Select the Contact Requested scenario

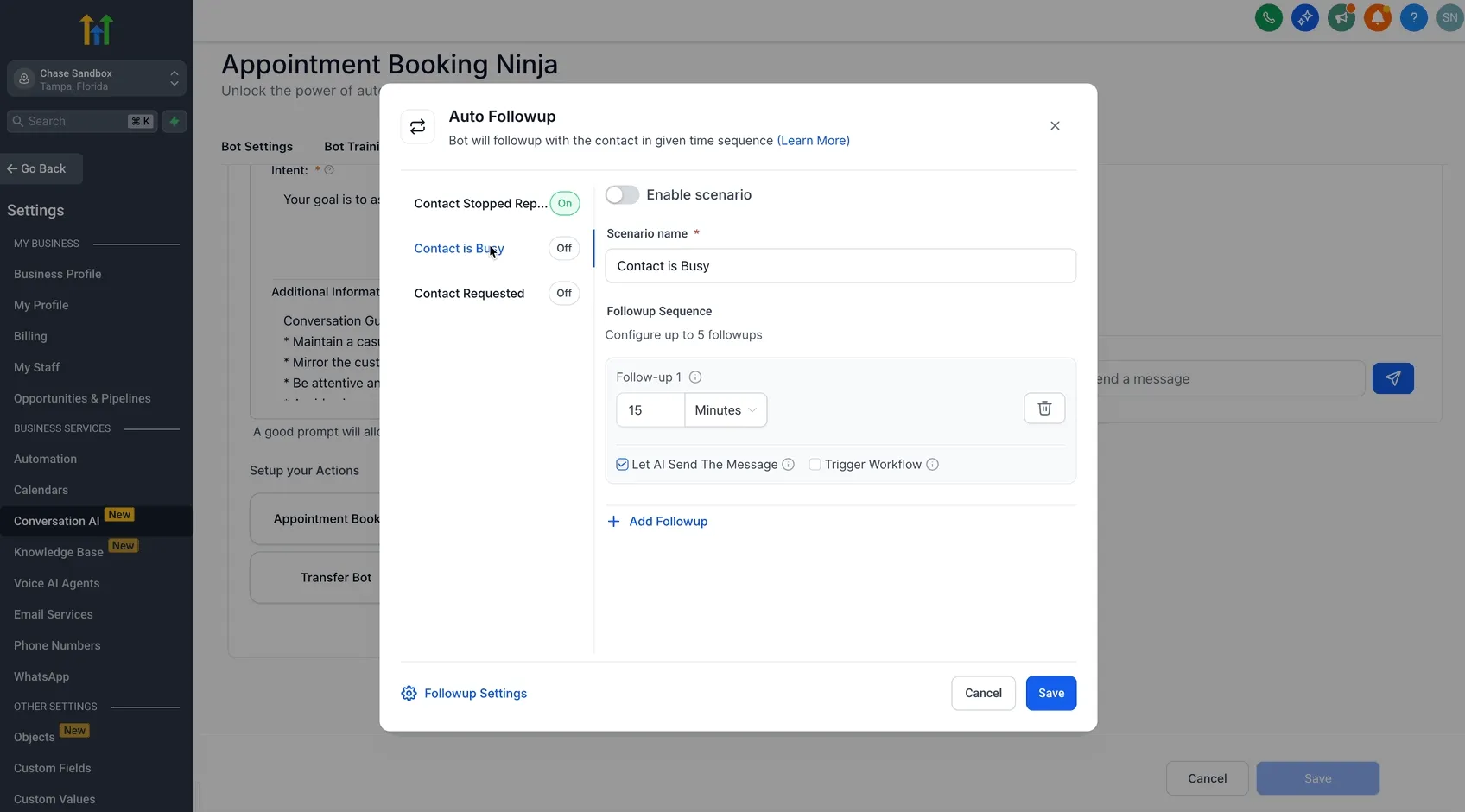[x=469, y=294]
